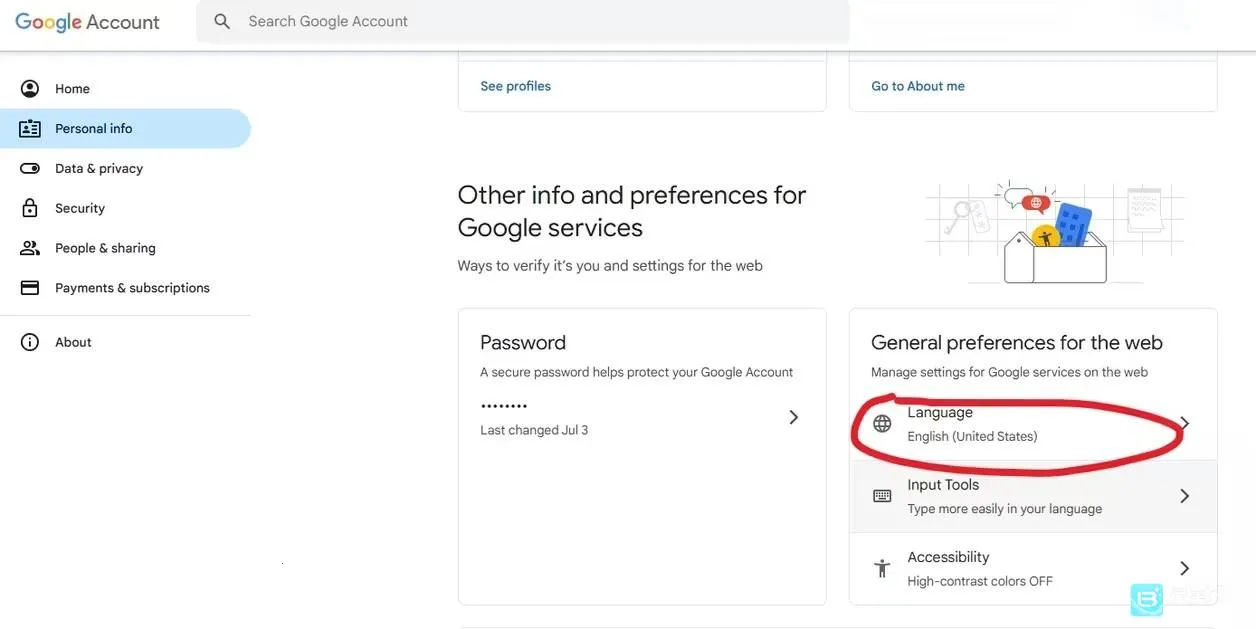This screenshot has height=629, width=1256.
Task: Click the Personal info ID card icon
Action: point(30,129)
